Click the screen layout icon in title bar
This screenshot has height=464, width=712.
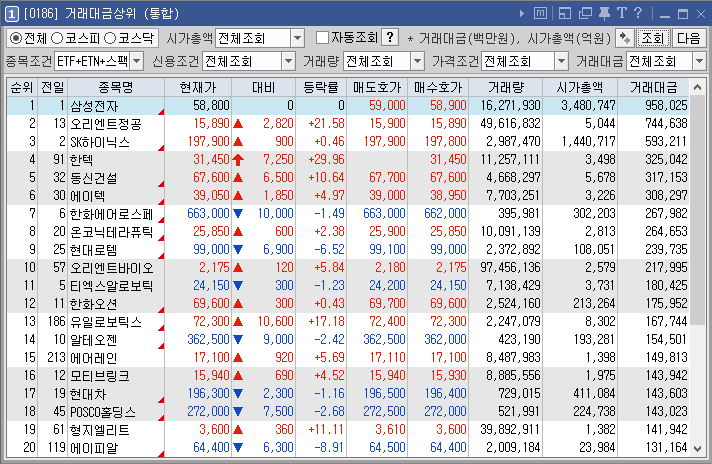pos(564,13)
